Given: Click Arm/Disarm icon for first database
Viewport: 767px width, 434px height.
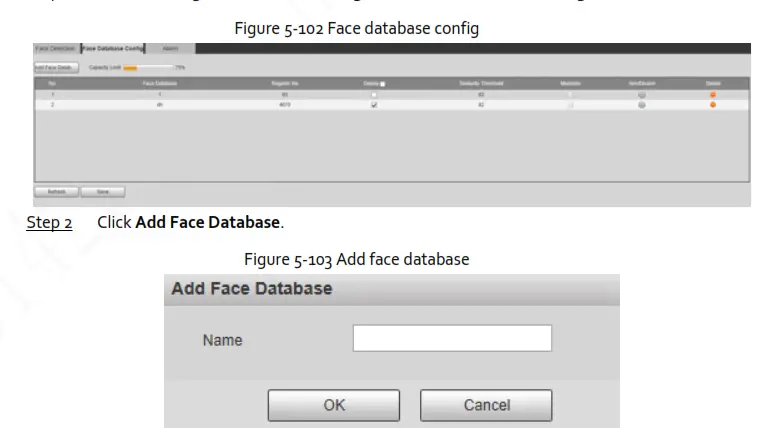Looking at the screenshot, I should coord(641,94).
